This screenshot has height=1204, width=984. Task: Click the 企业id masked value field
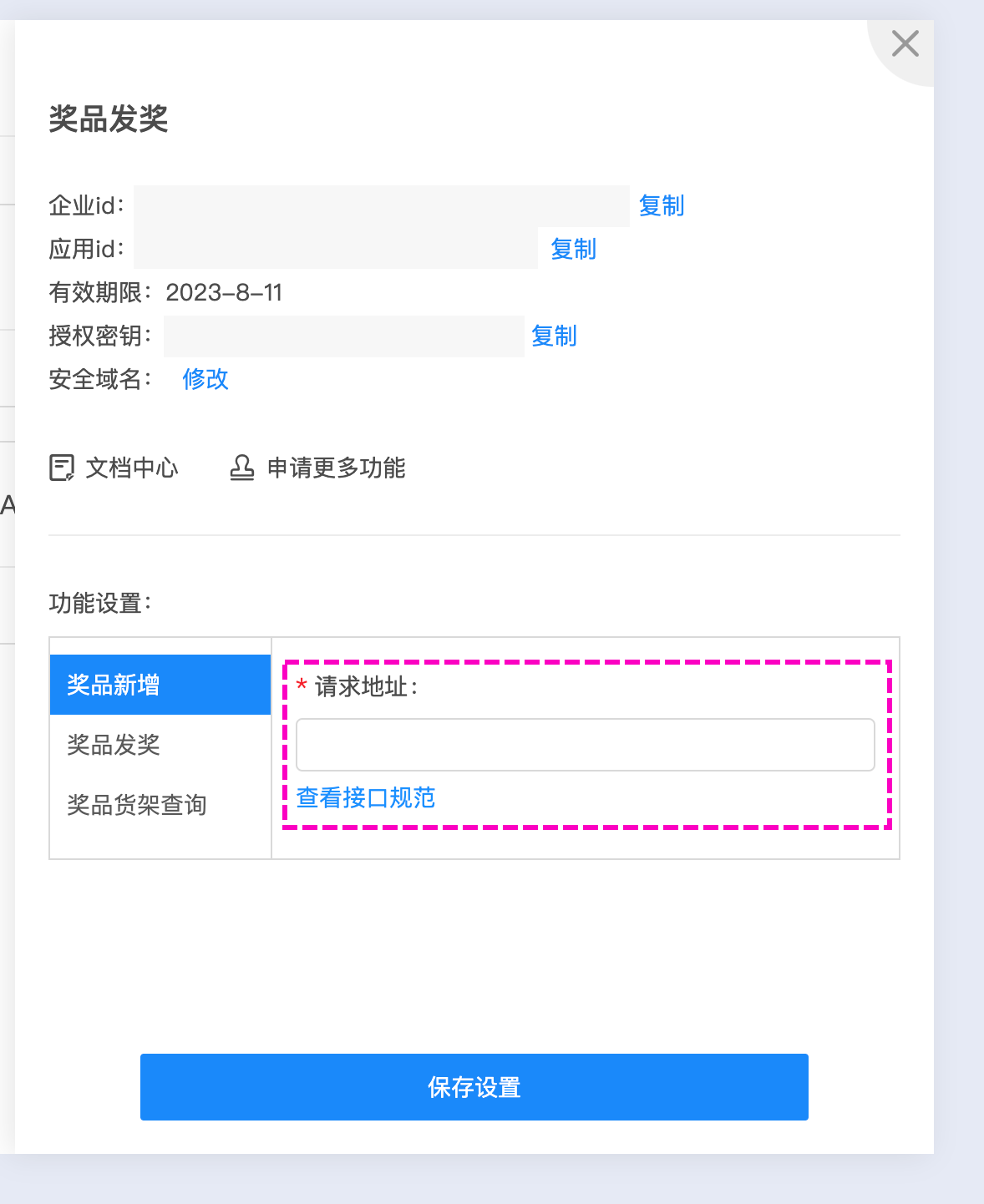click(x=382, y=206)
